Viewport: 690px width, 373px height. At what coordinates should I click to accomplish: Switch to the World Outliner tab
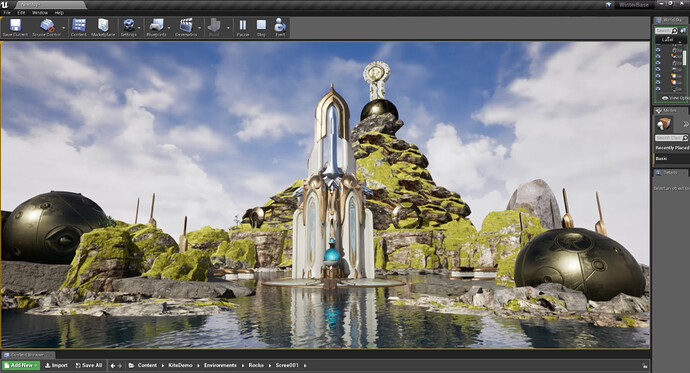[672, 20]
